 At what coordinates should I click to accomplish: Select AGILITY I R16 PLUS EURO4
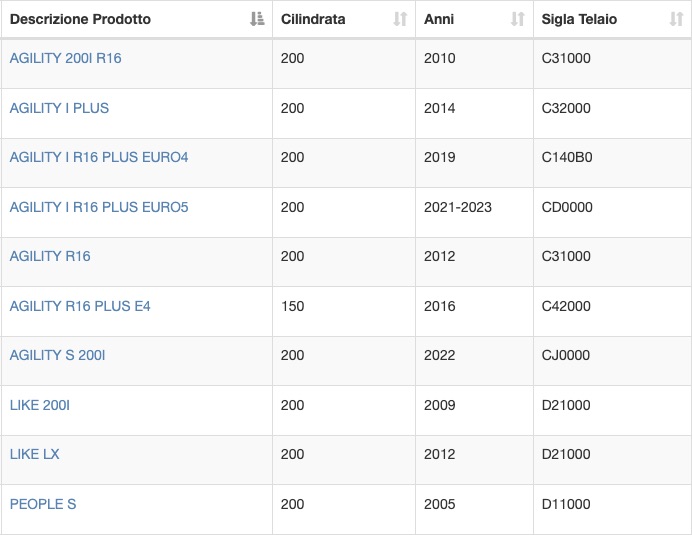99,157
